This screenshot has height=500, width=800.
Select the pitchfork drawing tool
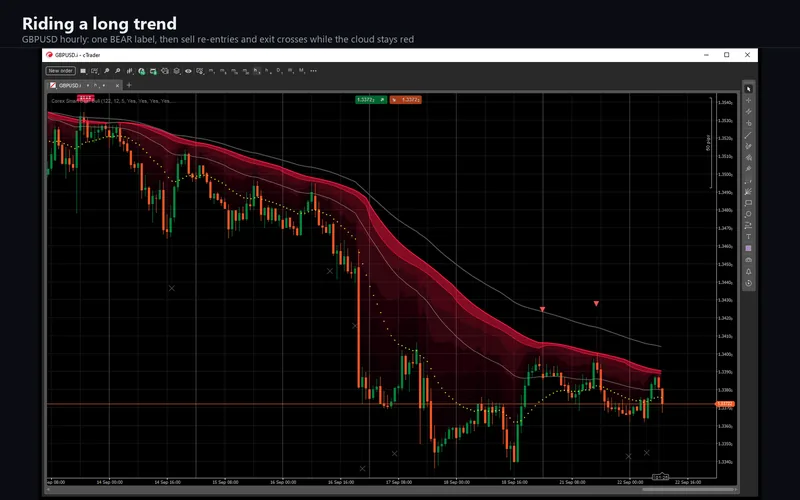click(748, 191)
